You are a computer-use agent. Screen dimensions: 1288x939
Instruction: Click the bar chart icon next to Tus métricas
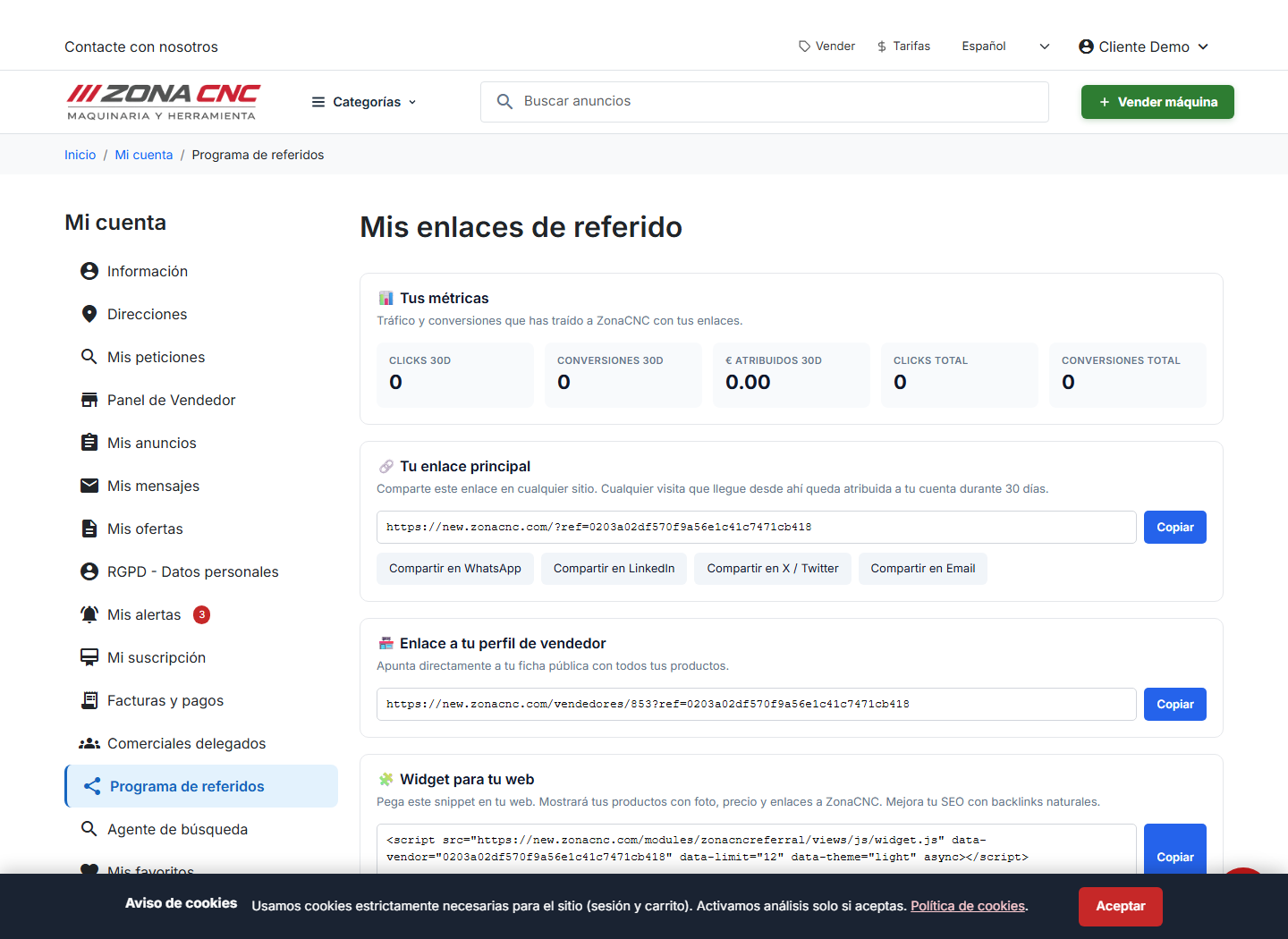386,298
